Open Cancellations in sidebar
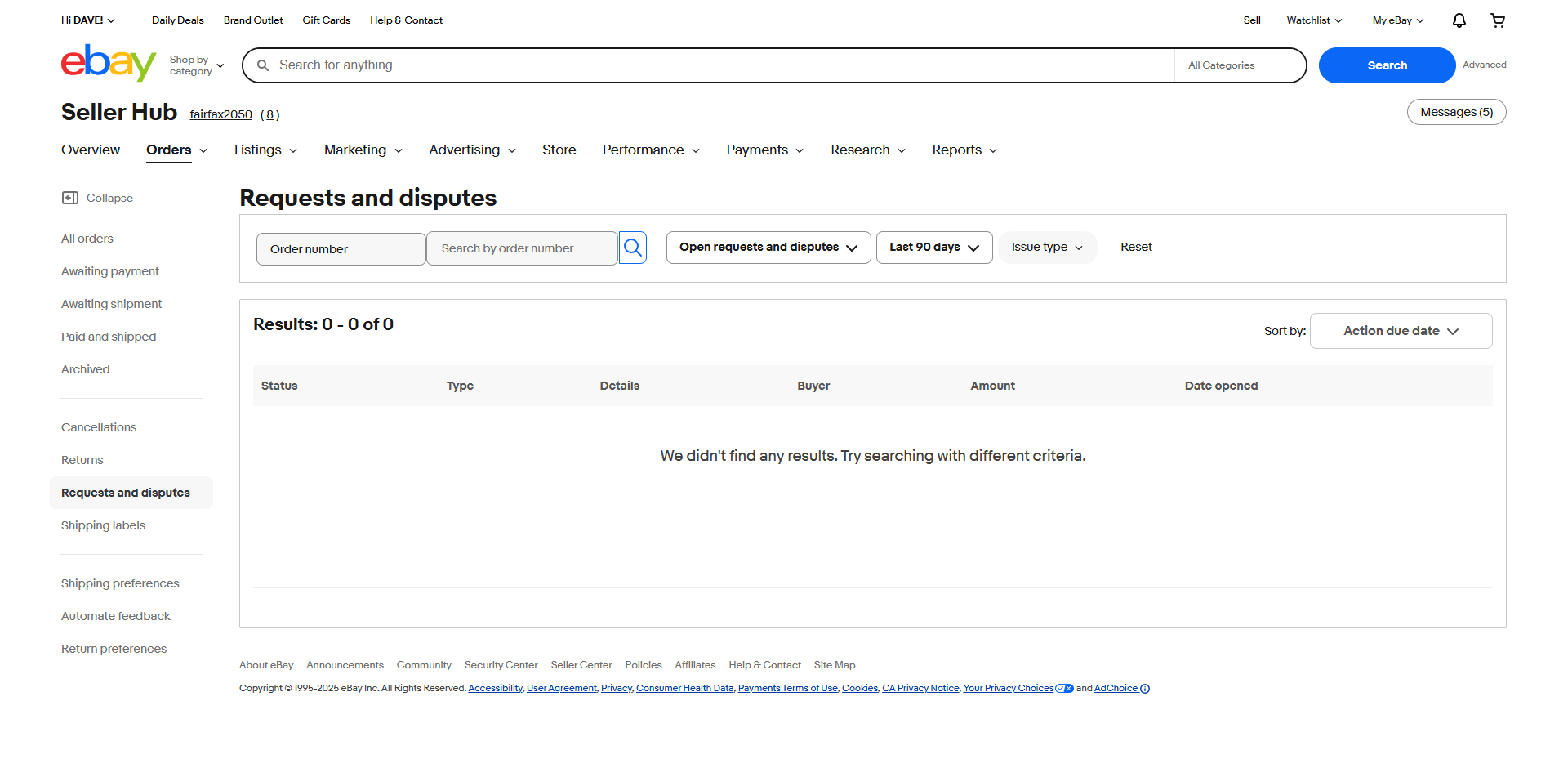 click(99, 427)
